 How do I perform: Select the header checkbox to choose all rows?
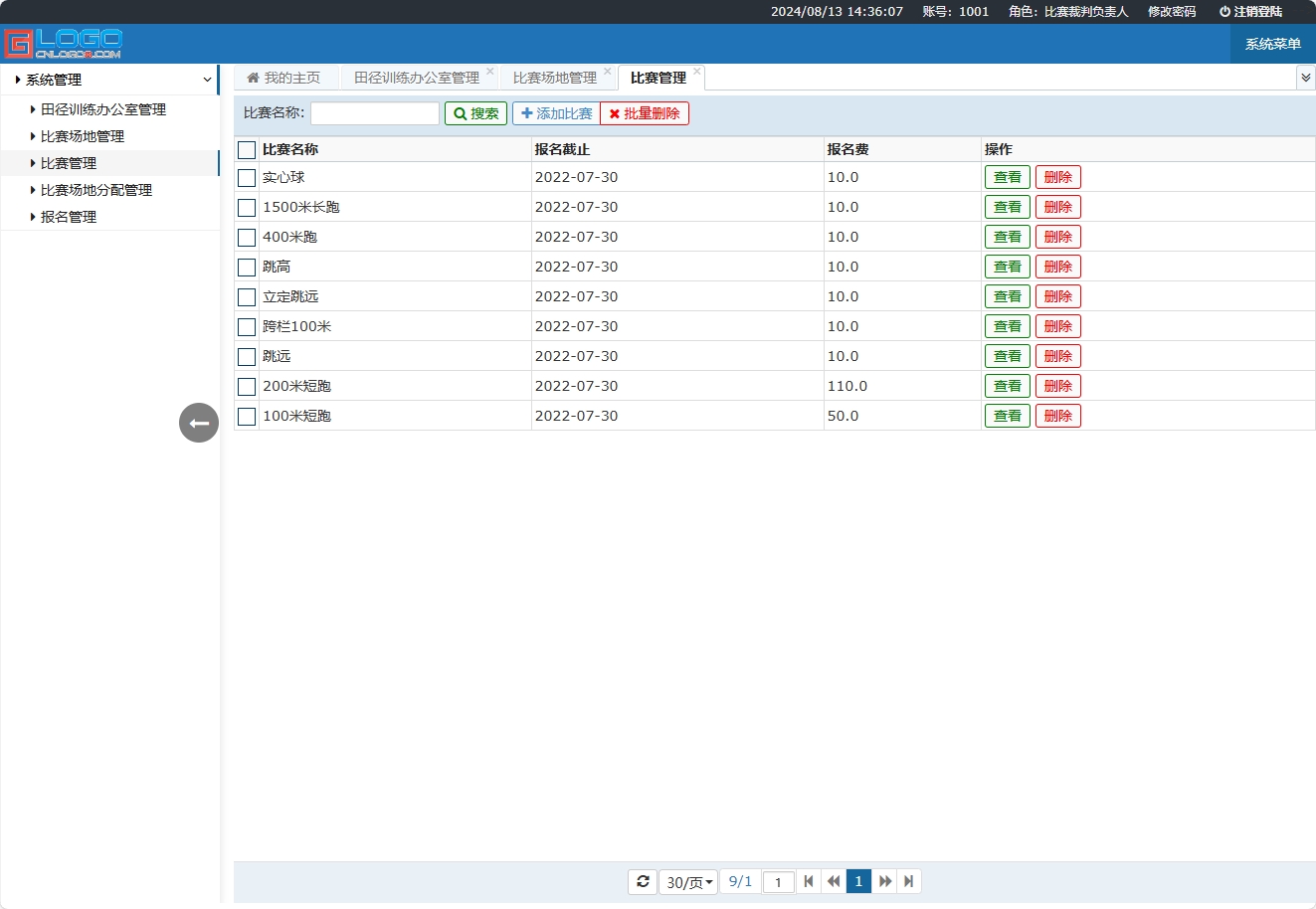(x=246, y=149)
